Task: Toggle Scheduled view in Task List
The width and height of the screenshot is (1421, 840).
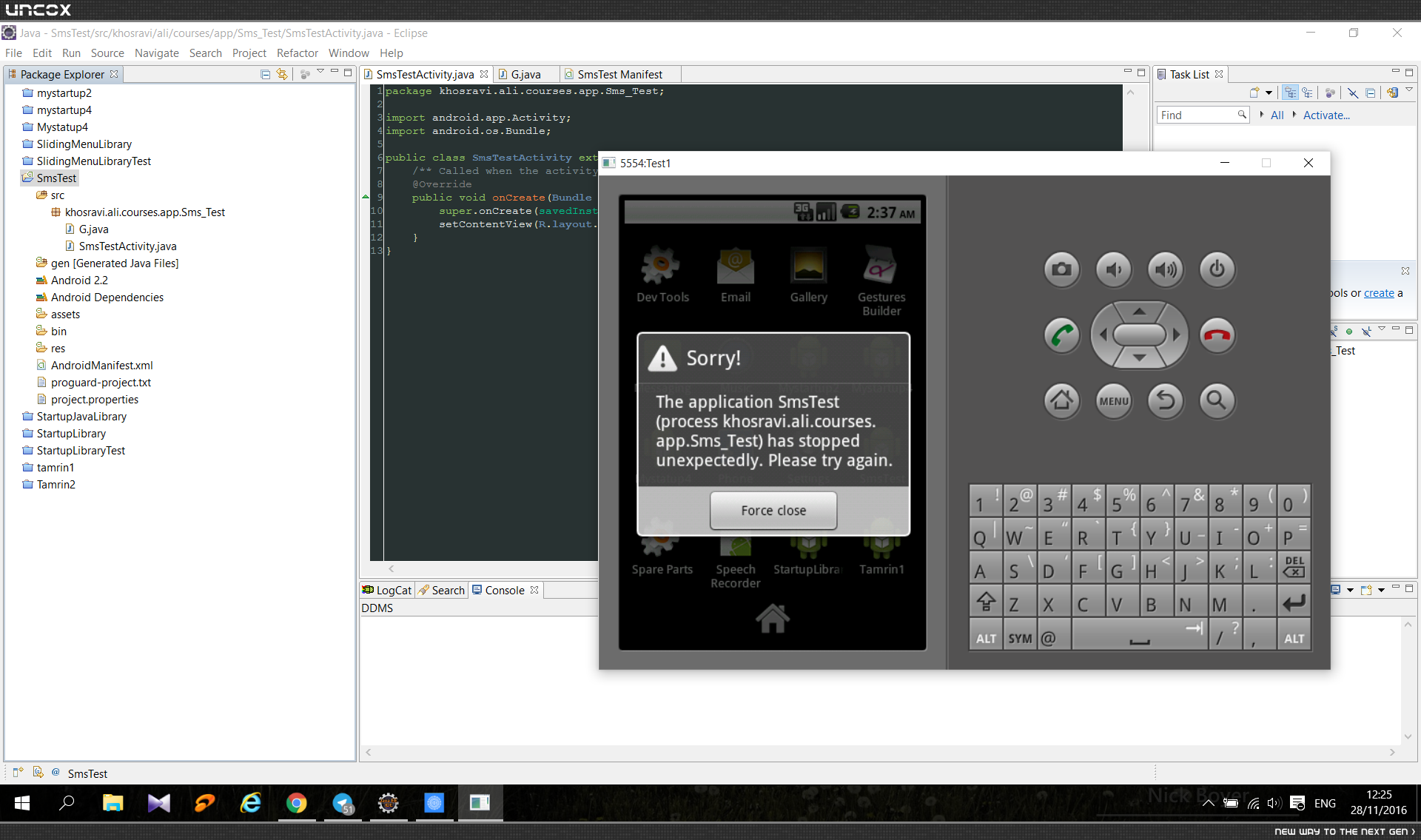Action: [1307, 93]
